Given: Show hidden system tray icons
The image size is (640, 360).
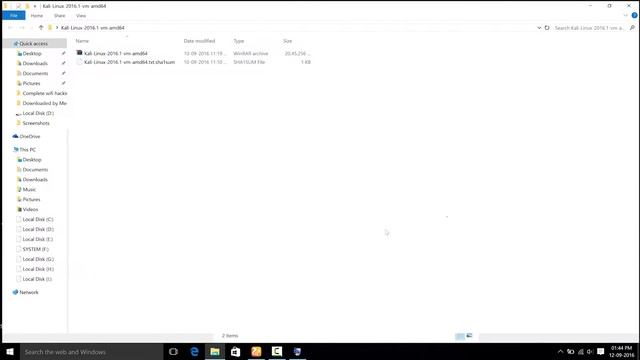Looking at the screenshot, I should tap(560, 351).
